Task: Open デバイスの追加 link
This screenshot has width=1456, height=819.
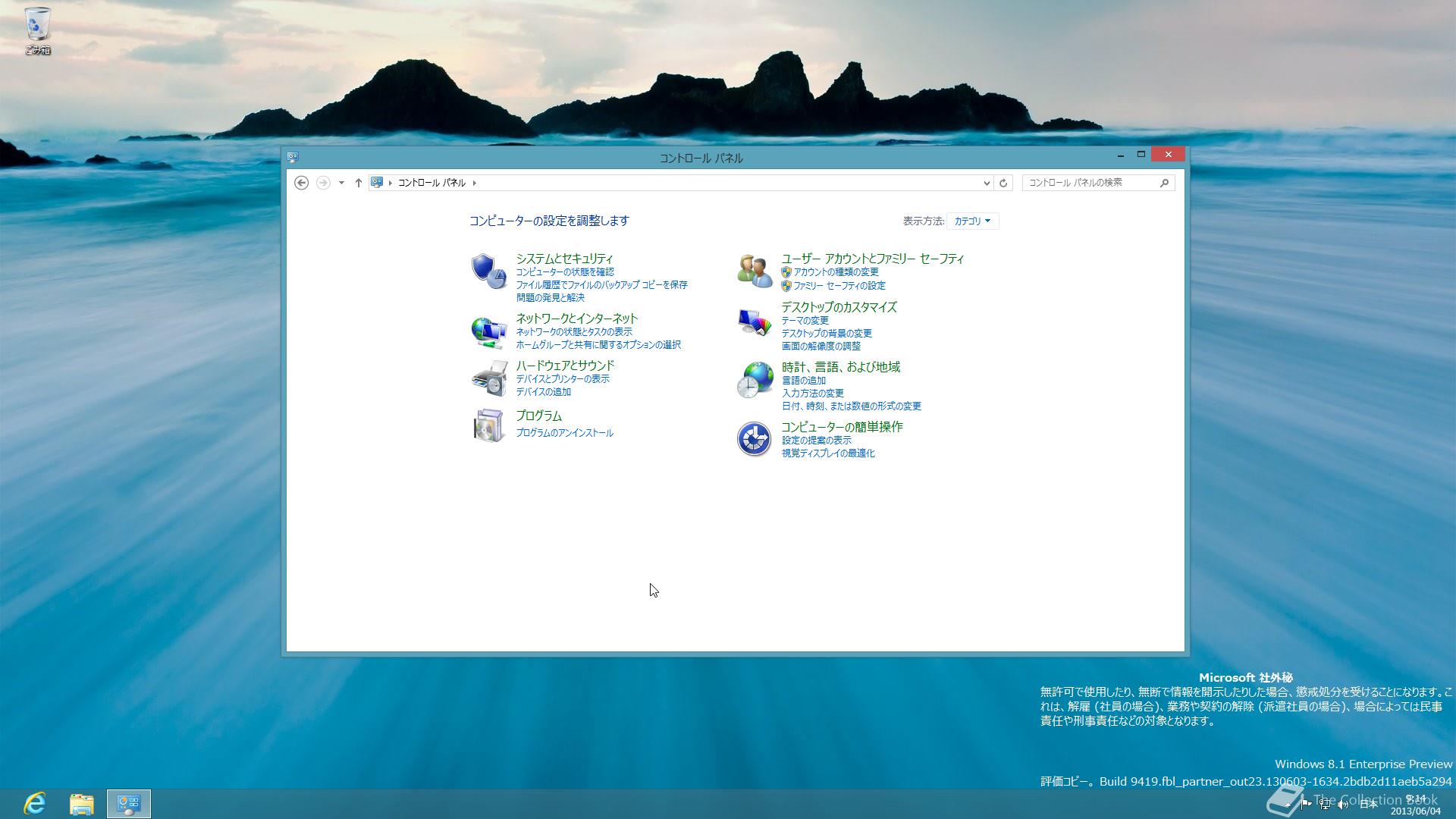Action: (x=543, y=391)
